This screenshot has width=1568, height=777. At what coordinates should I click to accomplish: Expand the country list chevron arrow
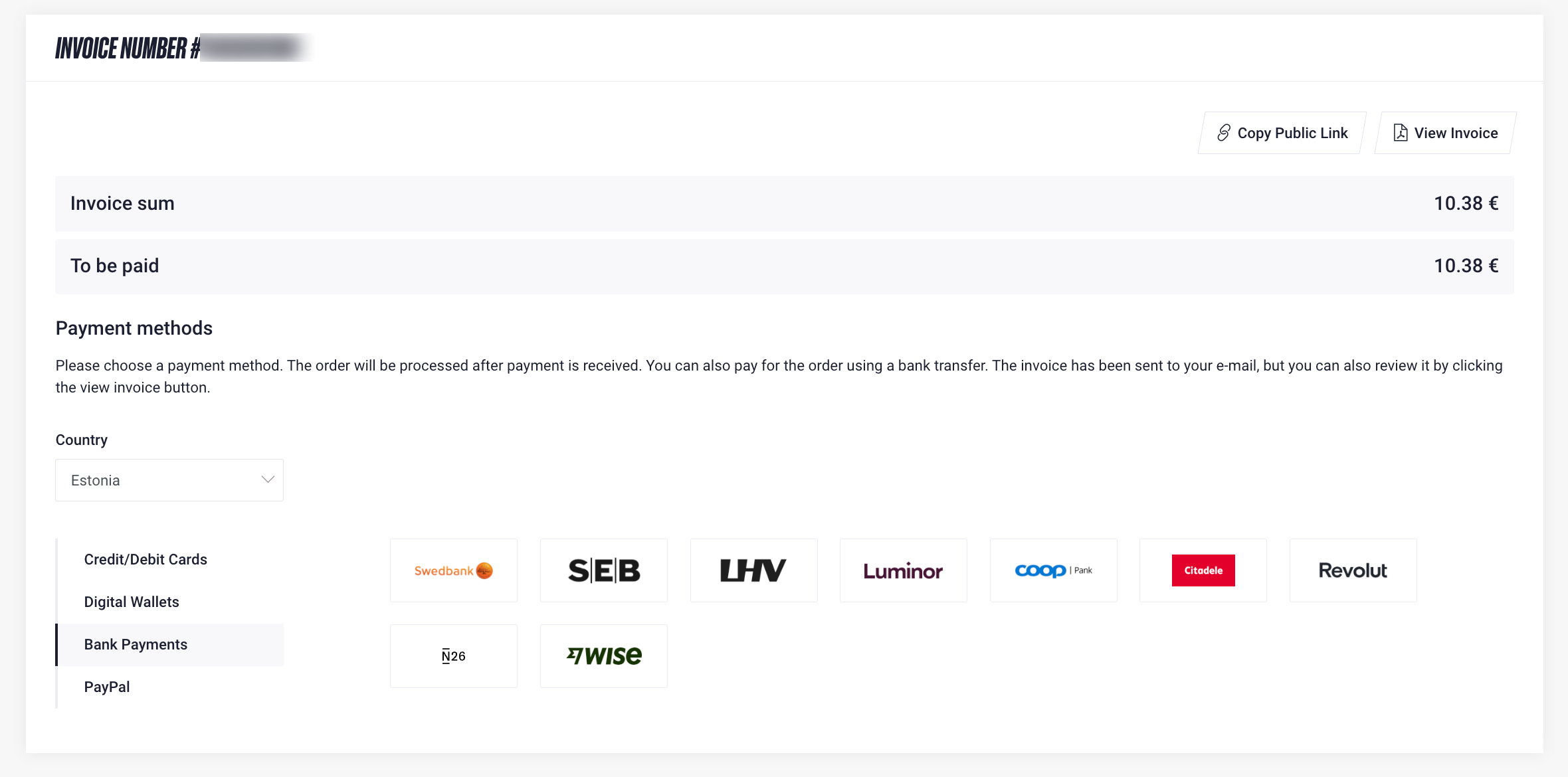pos(268,479)
